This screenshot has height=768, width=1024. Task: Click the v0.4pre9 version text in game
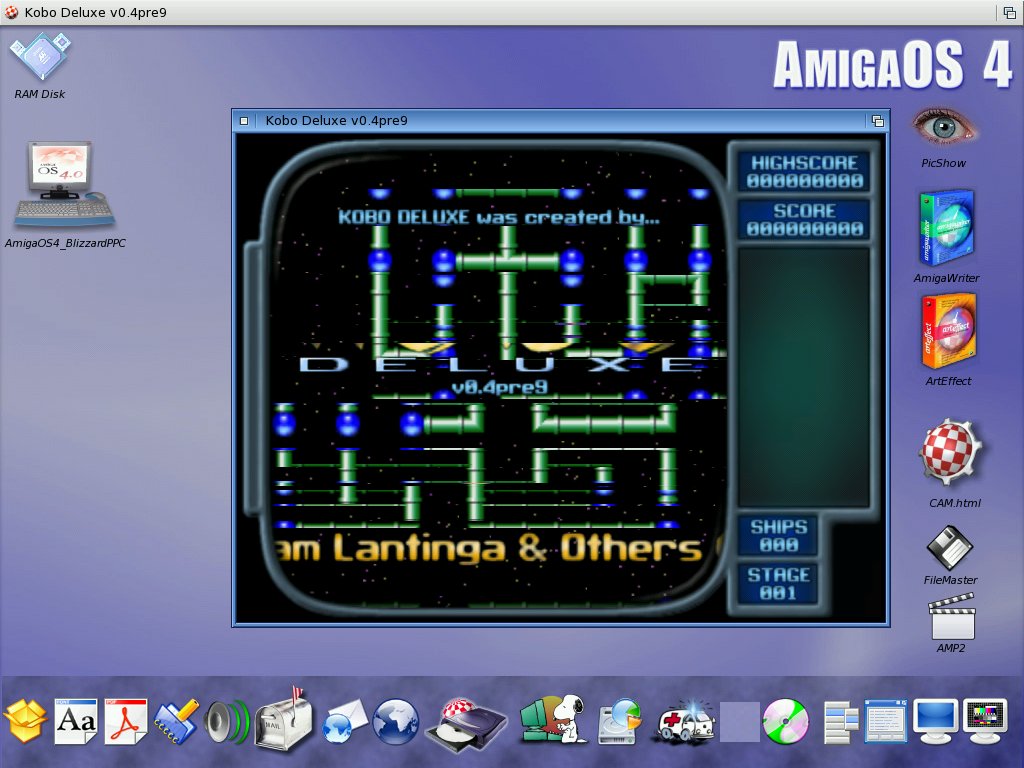click(x=500, y=387)
